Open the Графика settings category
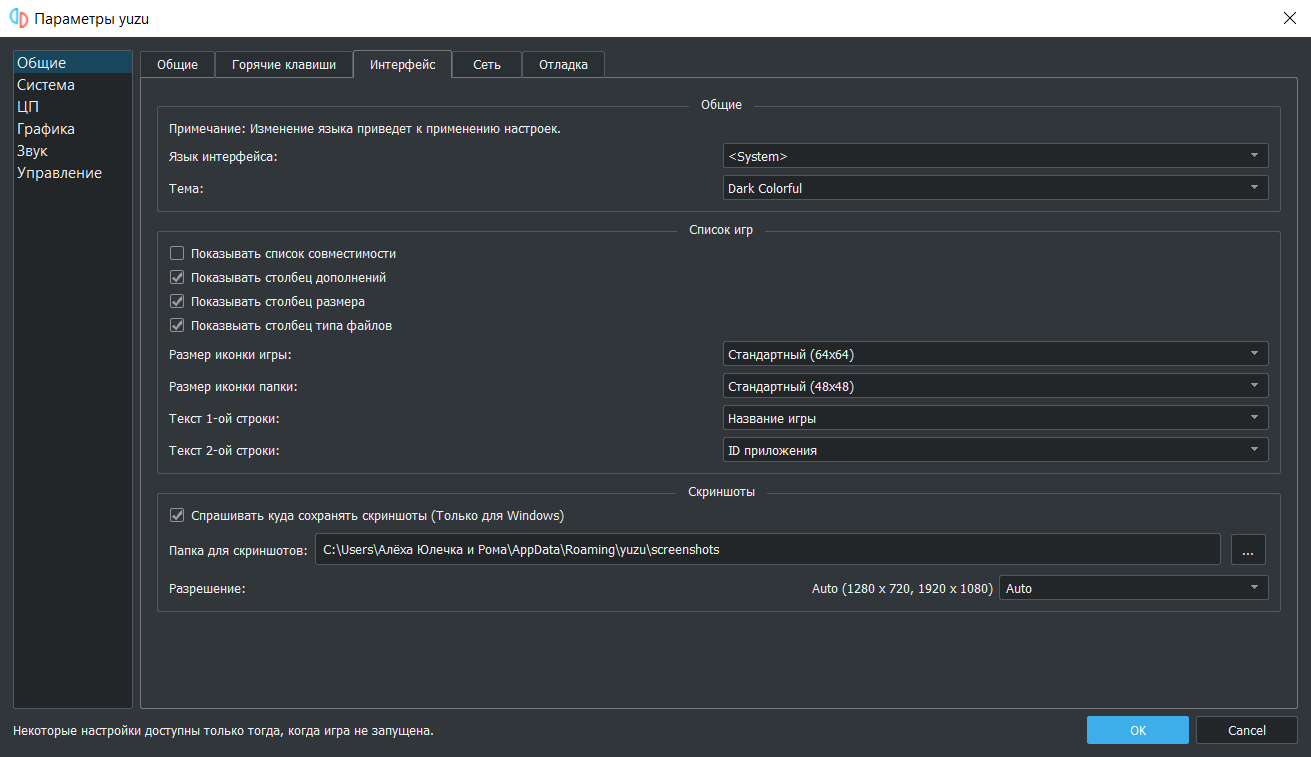Image resolution: width=1311 pixels, height=757 pixels. pos(73,129)
